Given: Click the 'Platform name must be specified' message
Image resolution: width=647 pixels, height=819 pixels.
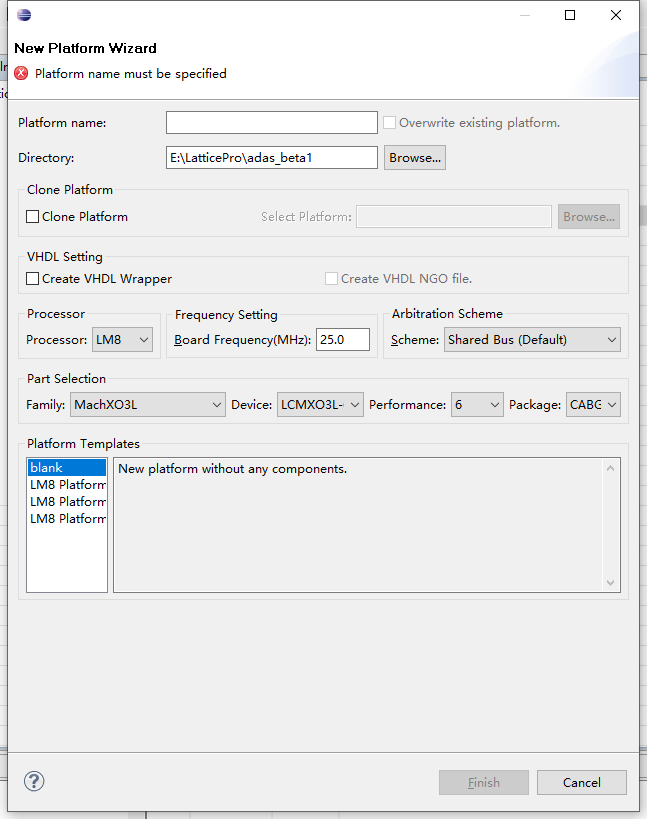Looking at the screenshot, I should (x=131, y=74).
